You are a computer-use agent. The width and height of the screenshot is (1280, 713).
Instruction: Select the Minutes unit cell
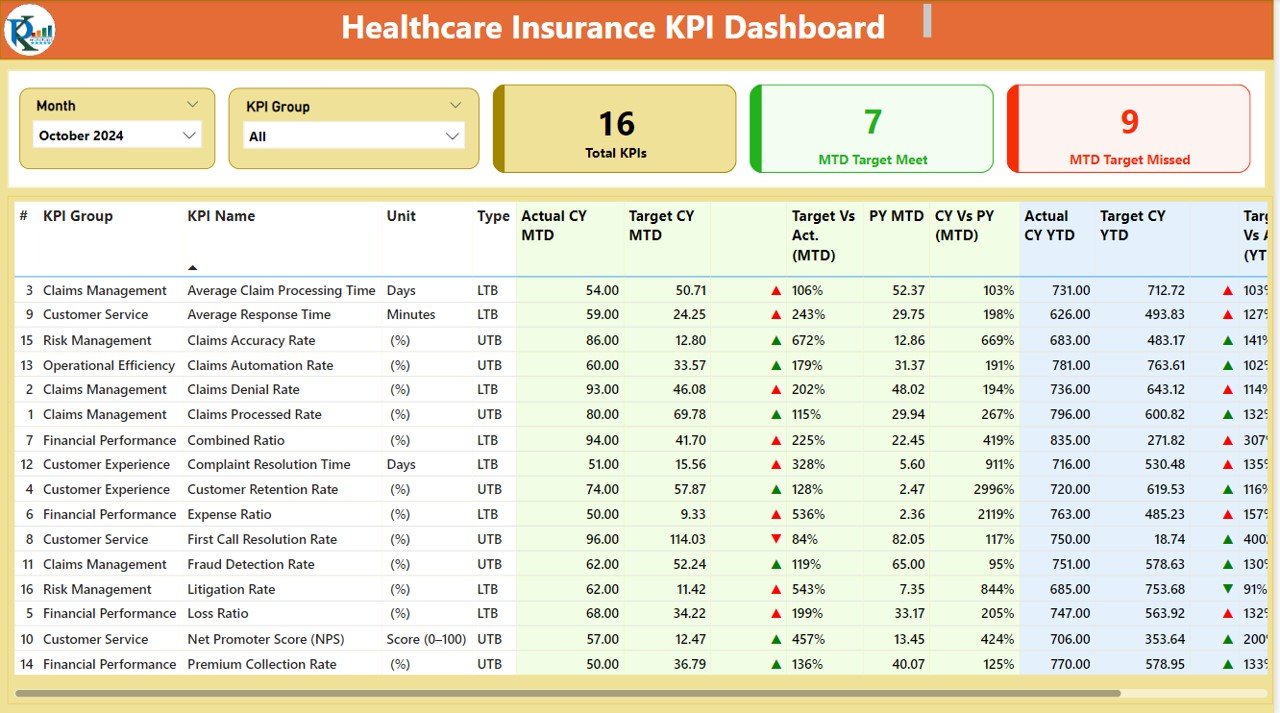[x=409, y=315]
